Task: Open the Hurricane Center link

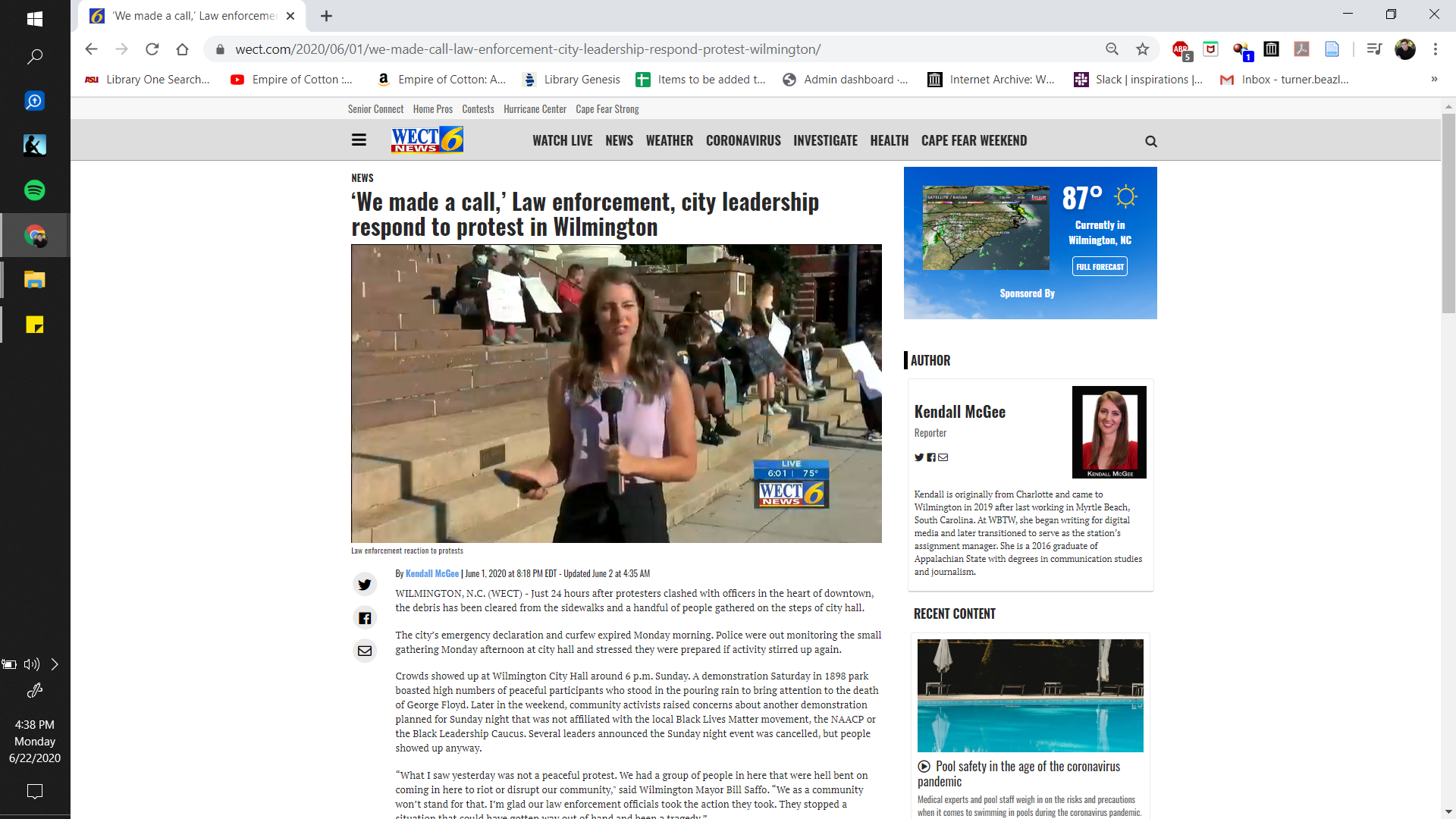Action: coord(535,109)
